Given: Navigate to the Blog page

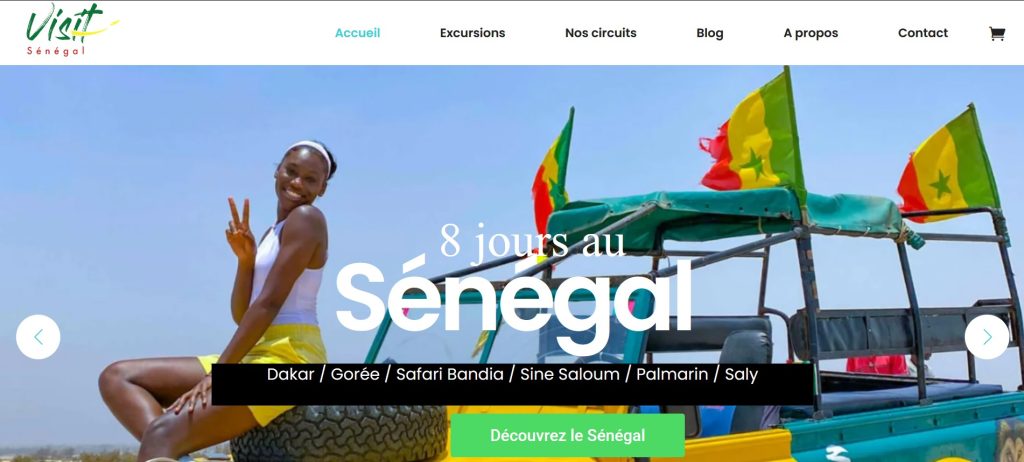Looking at the screenshot, I should click(709, 33).
